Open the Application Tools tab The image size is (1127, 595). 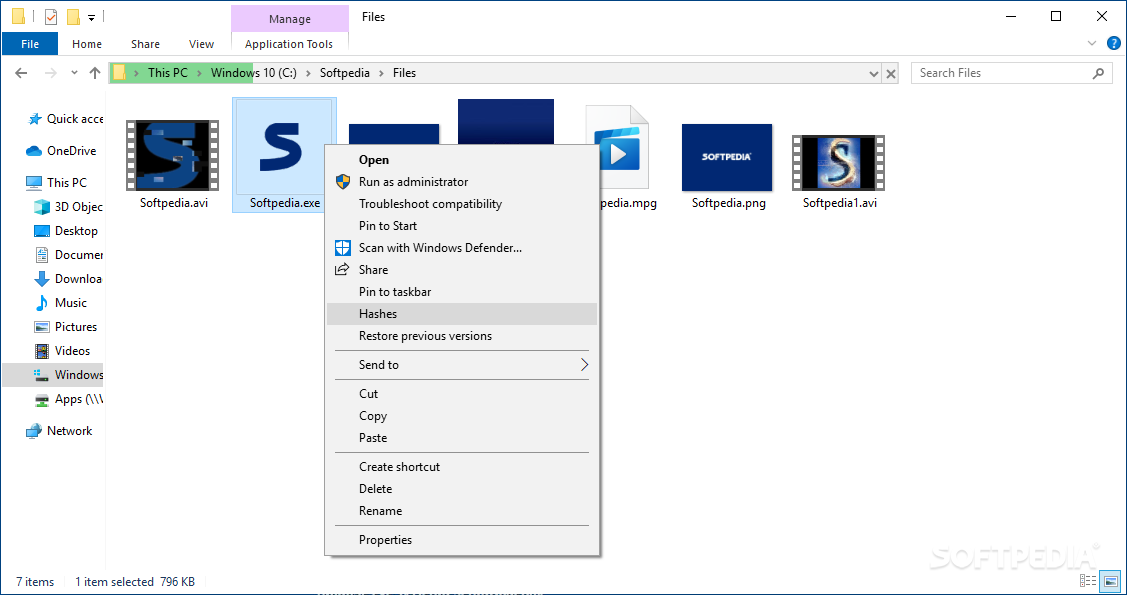pyautogui.click(x=289, y=44)
